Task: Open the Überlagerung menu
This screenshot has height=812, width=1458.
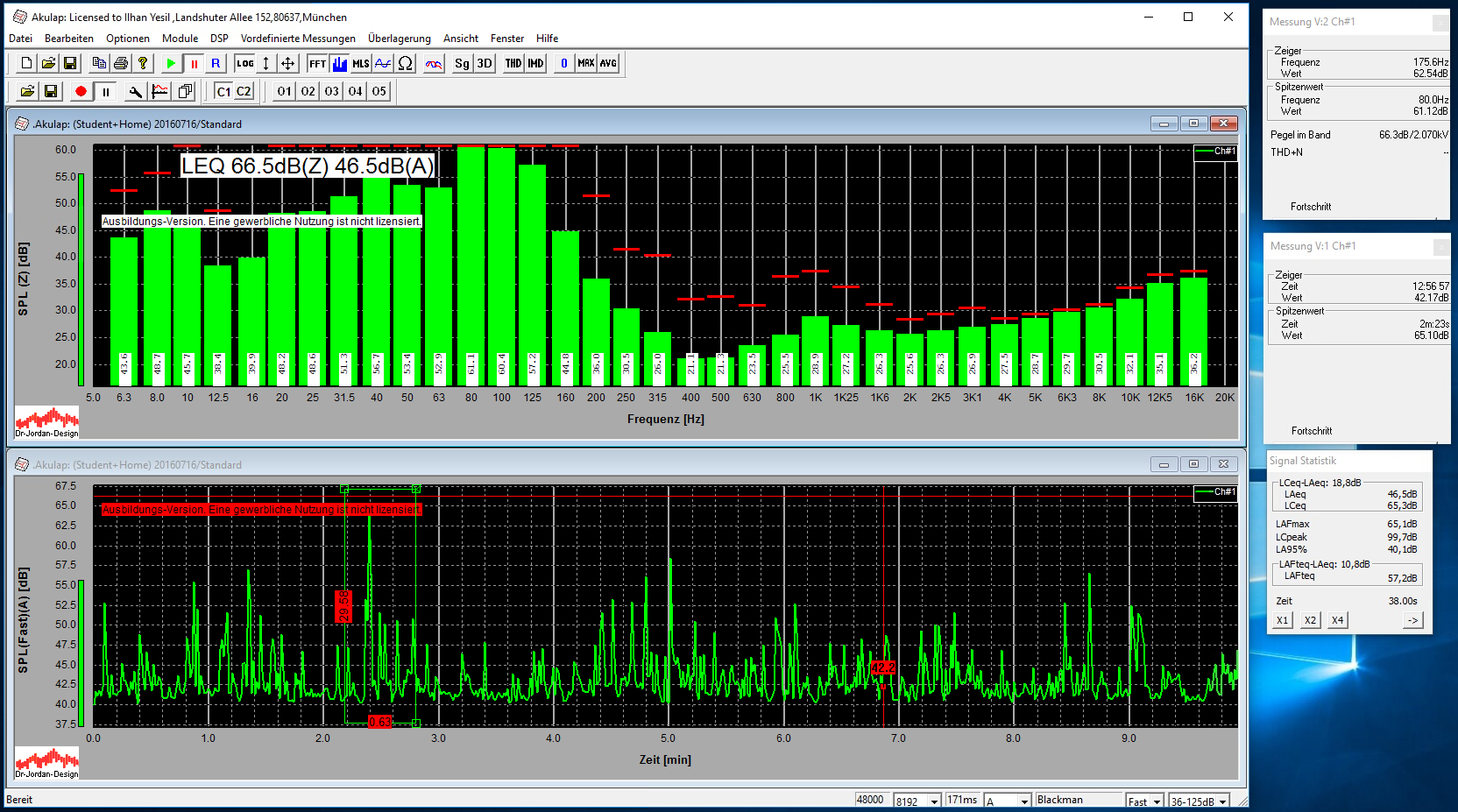Action: (x=400, y=39)
